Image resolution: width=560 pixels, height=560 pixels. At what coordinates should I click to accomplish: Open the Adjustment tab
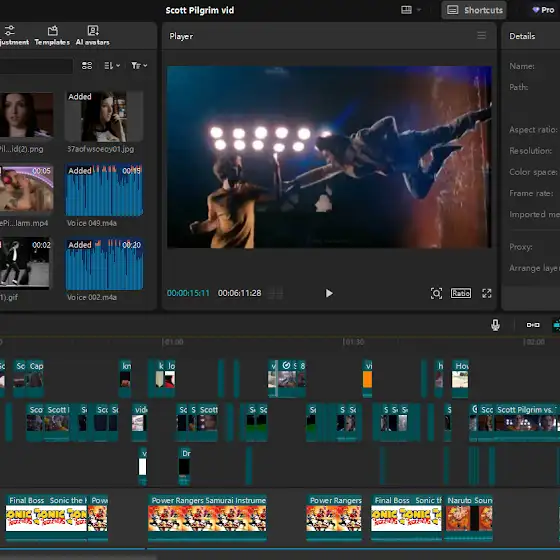[13, 35]
